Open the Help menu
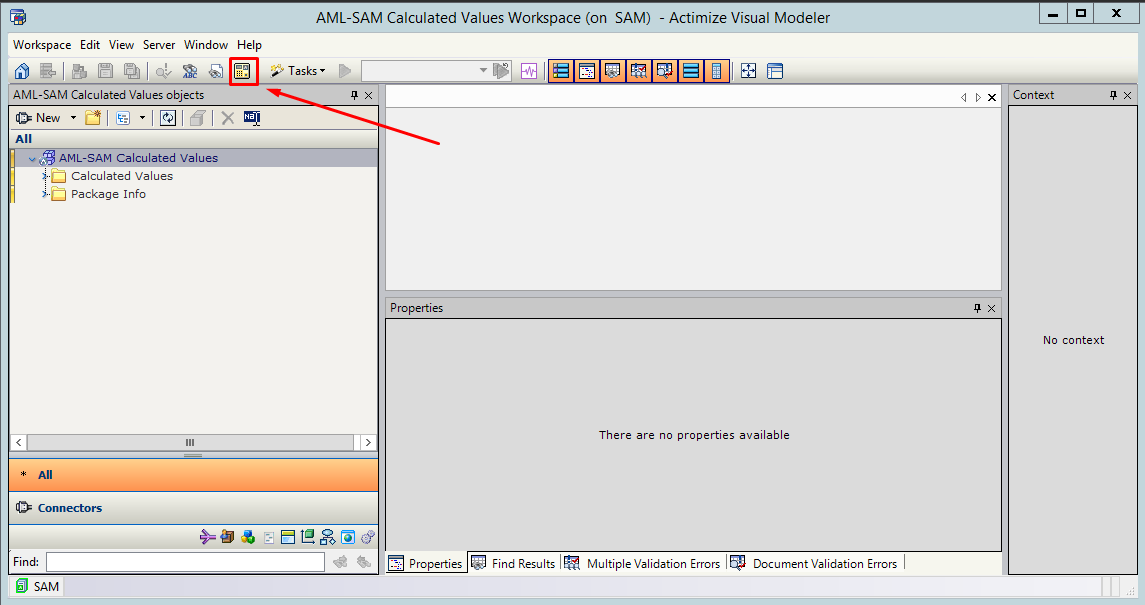This screenshot has width=1145, height=605. pyautogui.click(x=249, y=45)
